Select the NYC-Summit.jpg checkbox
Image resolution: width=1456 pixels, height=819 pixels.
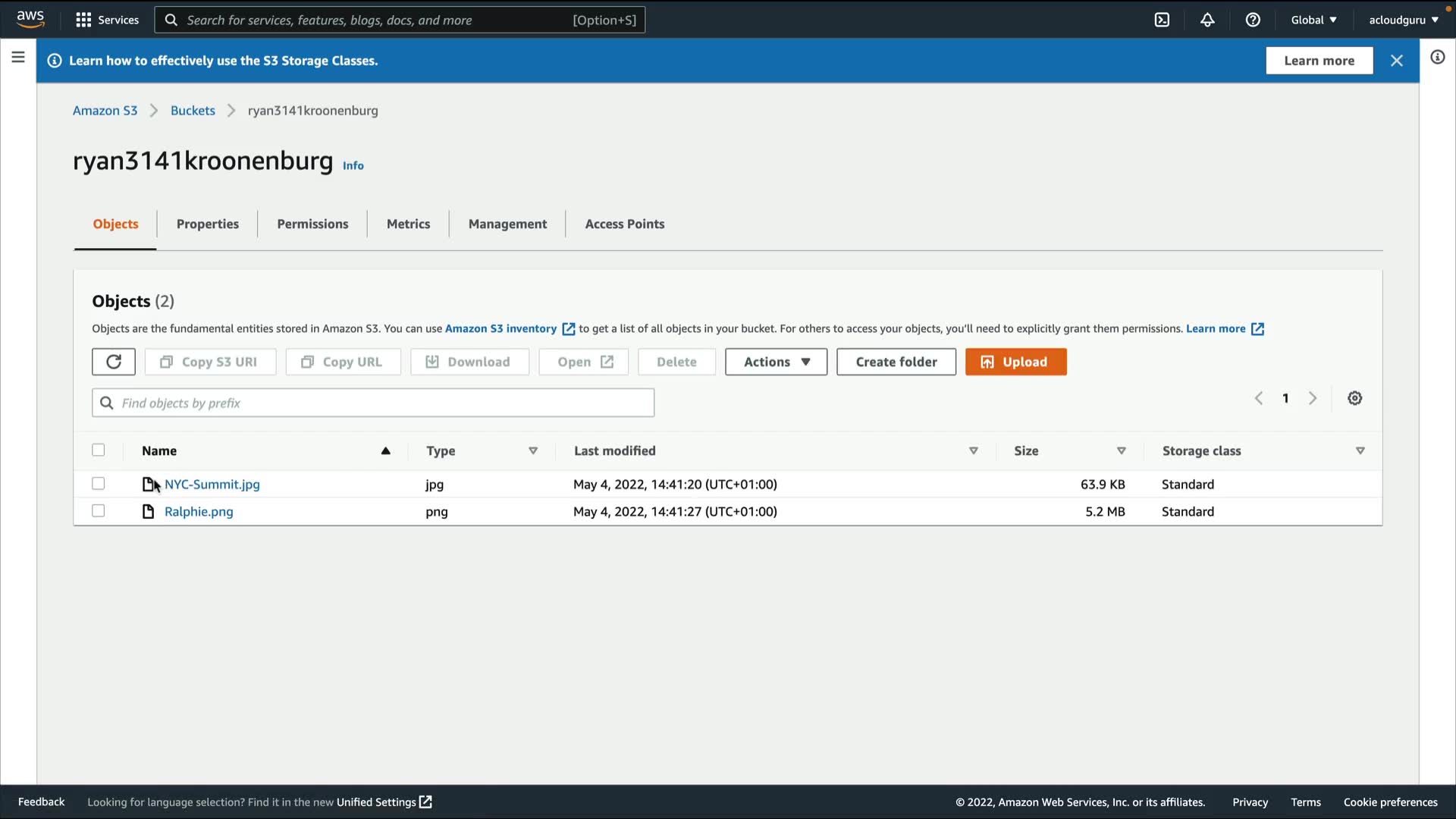(99, 484)
